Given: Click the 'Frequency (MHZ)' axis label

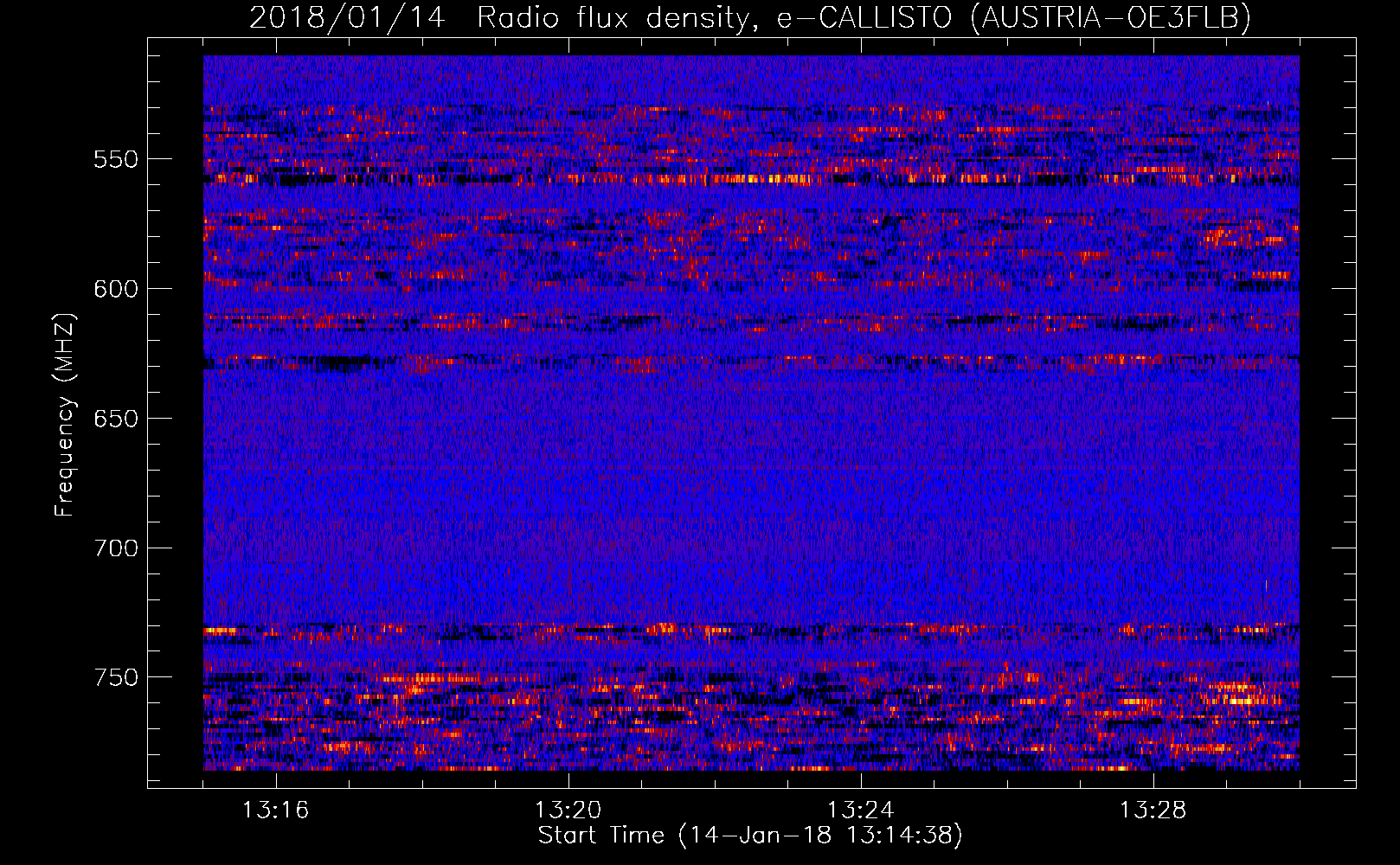Looking at the screenshot, I should [64, 415].
